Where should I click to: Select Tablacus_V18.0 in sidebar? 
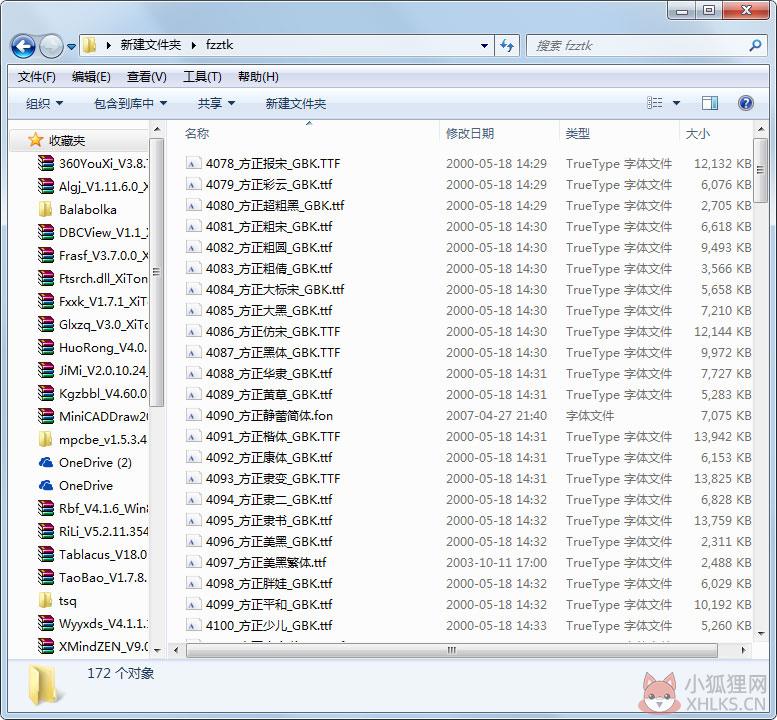click(x=103, y=554)
